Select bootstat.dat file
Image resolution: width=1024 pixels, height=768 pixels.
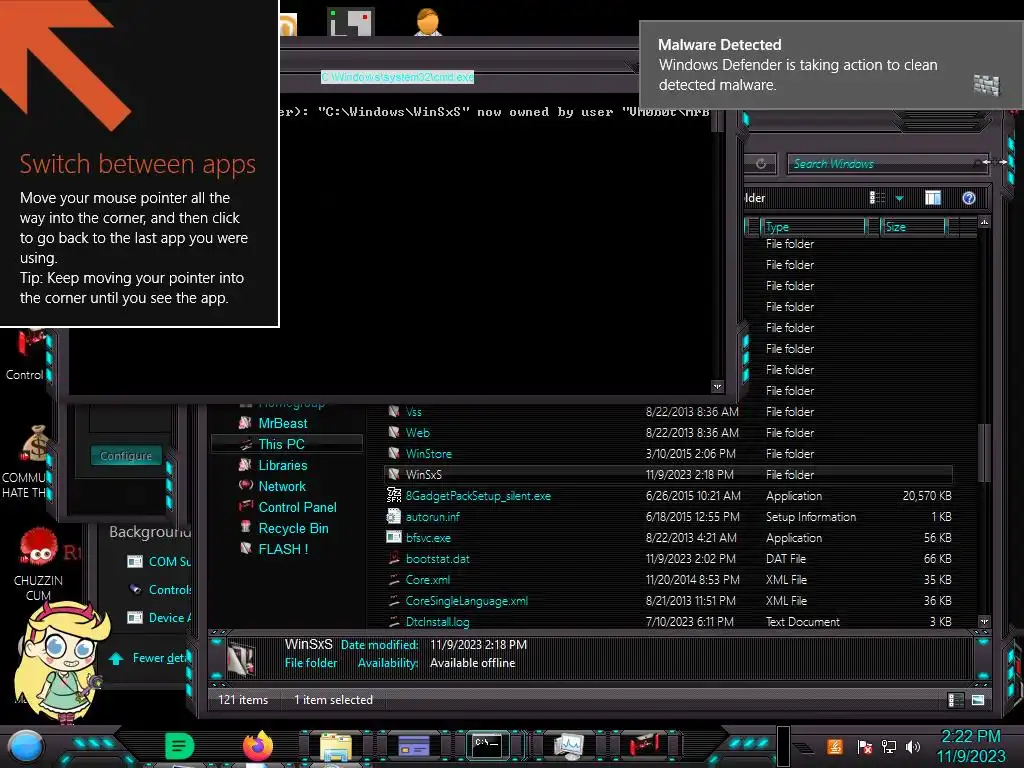point(438,558)
